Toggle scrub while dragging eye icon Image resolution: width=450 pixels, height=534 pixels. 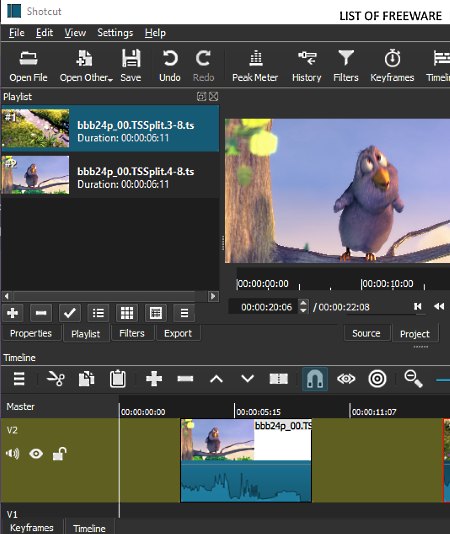coord(346,379)
